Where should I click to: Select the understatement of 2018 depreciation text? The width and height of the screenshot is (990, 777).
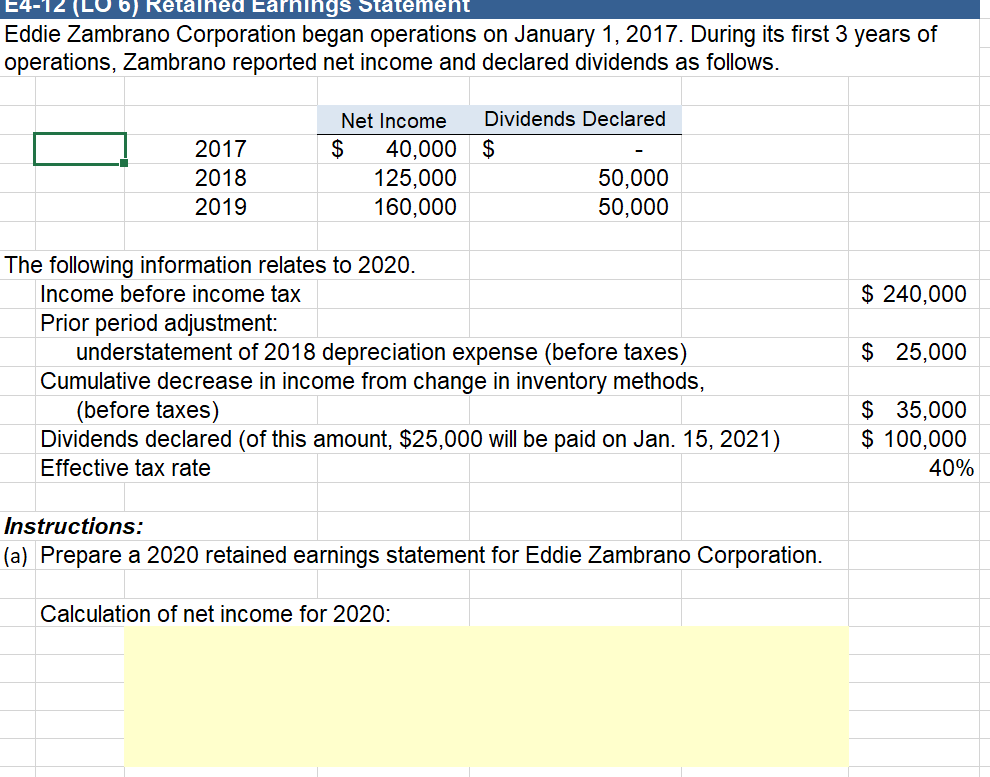[x=381, y=352]
